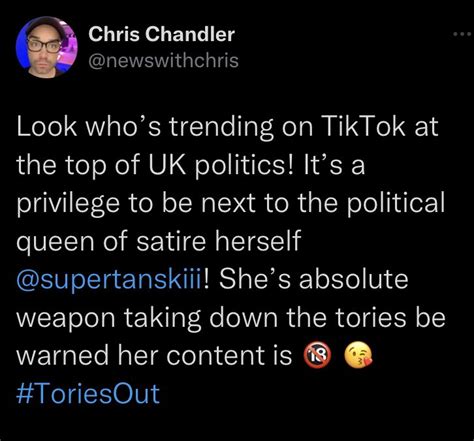The width and height of the screenshot is (474, 441).
Task: Click the word weapon in the tweet
Action: (66, 319)
